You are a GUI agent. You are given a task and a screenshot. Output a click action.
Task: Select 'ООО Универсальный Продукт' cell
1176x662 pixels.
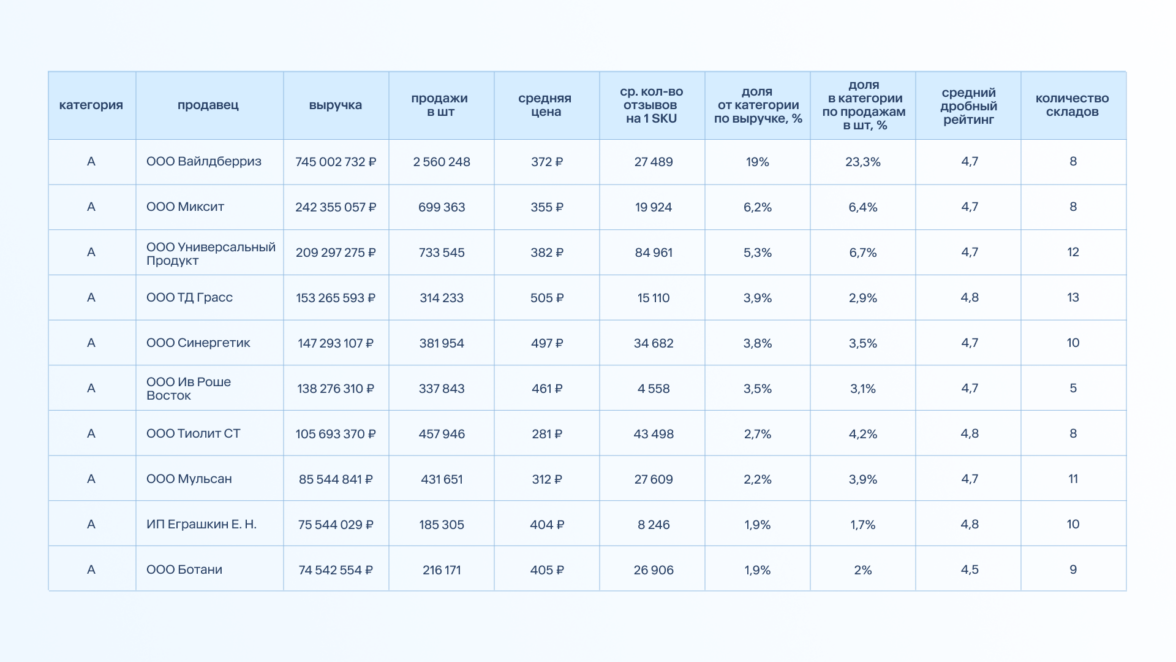[x=211, y=253]
